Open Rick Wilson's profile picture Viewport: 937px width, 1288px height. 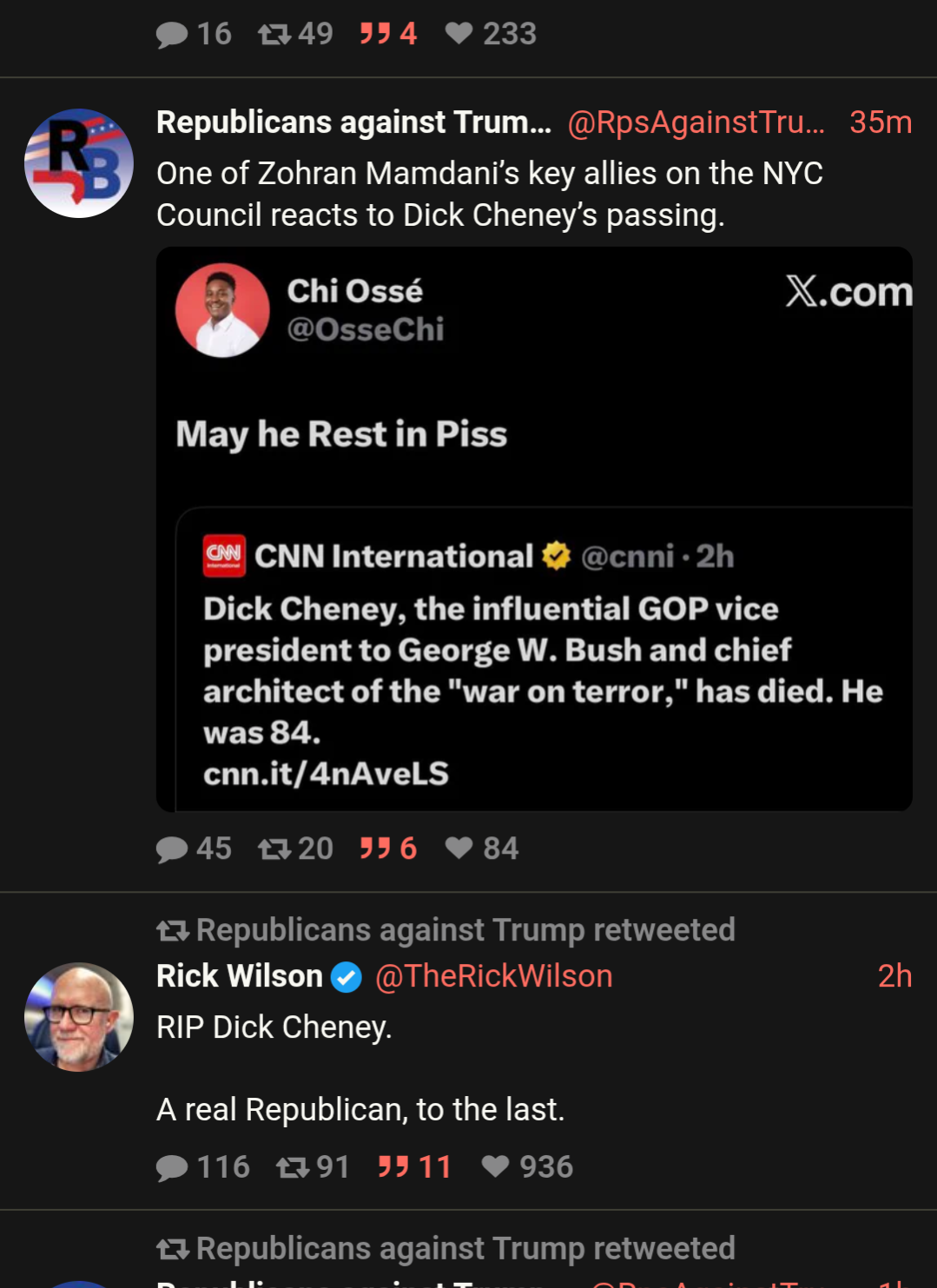coord(79,1016)
